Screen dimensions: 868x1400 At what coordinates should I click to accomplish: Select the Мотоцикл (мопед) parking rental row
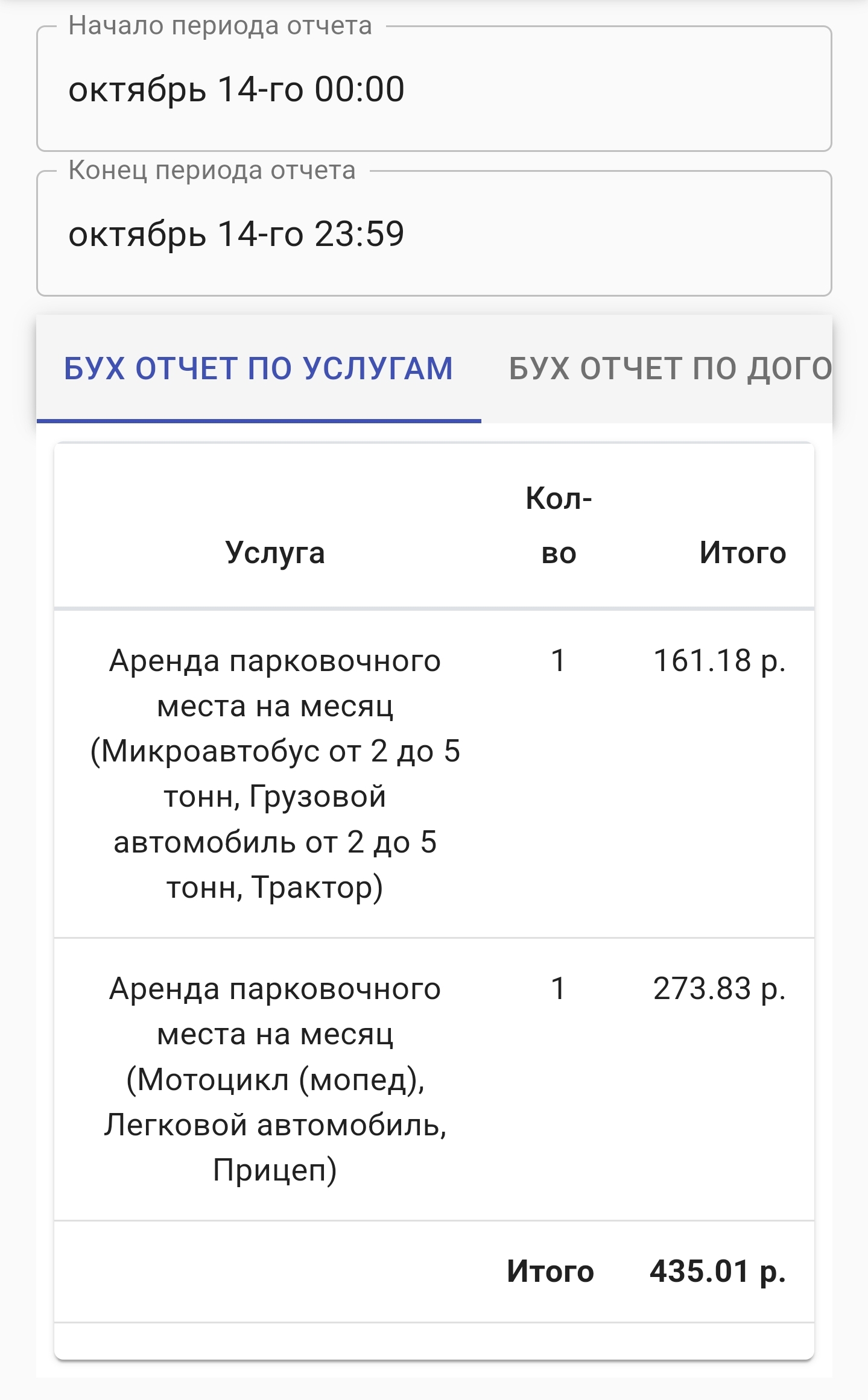(275, 1079)
